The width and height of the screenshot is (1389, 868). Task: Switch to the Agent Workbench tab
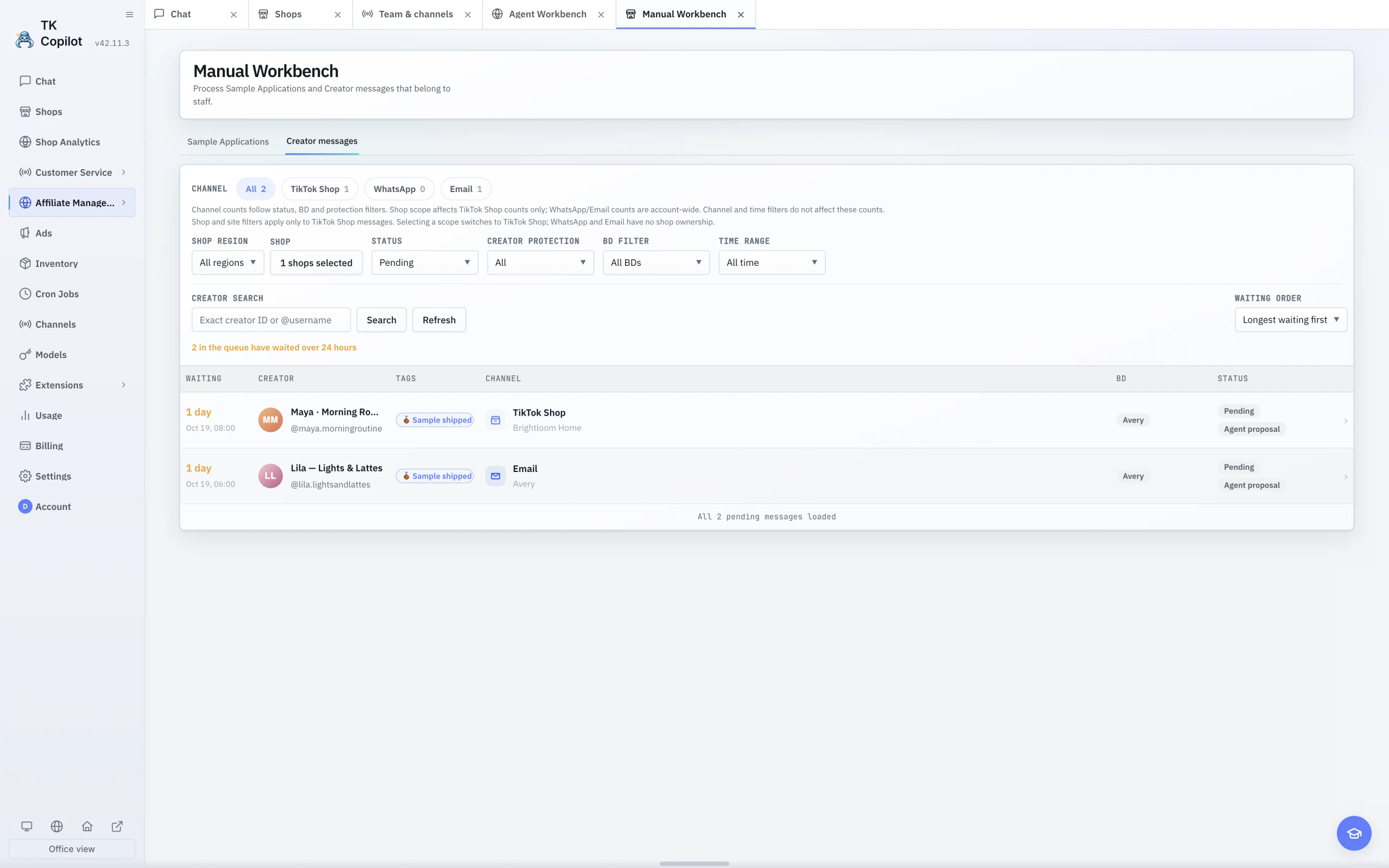pyautogui.click(x=547, y=14)
